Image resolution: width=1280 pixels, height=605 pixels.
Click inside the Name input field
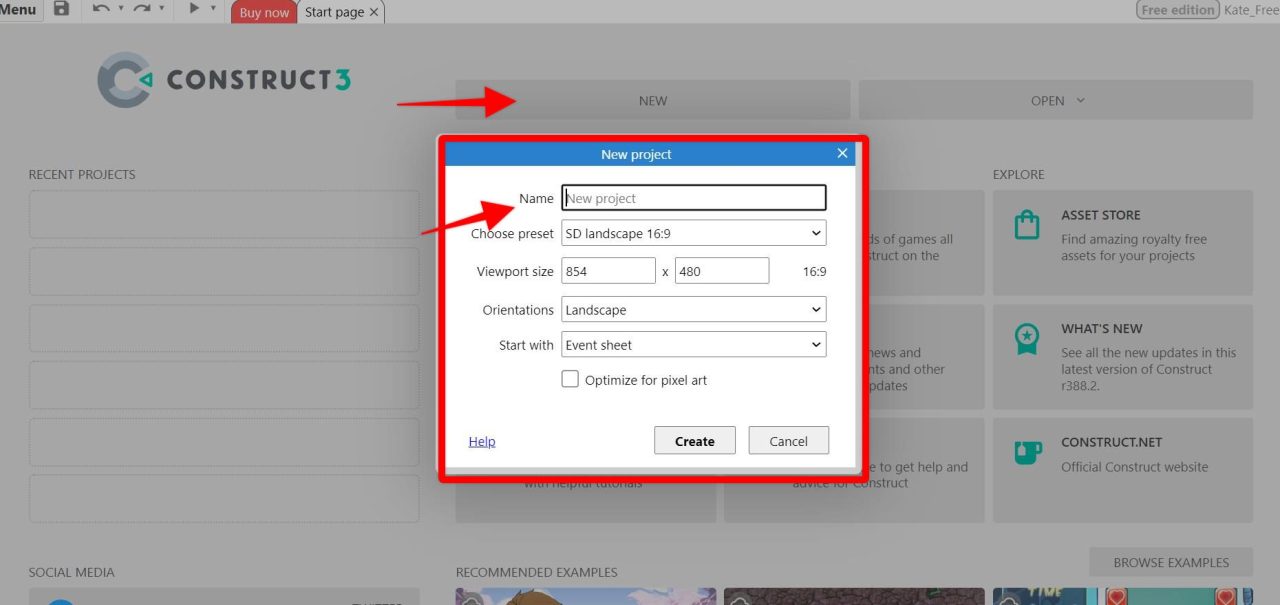pos(693,197)
